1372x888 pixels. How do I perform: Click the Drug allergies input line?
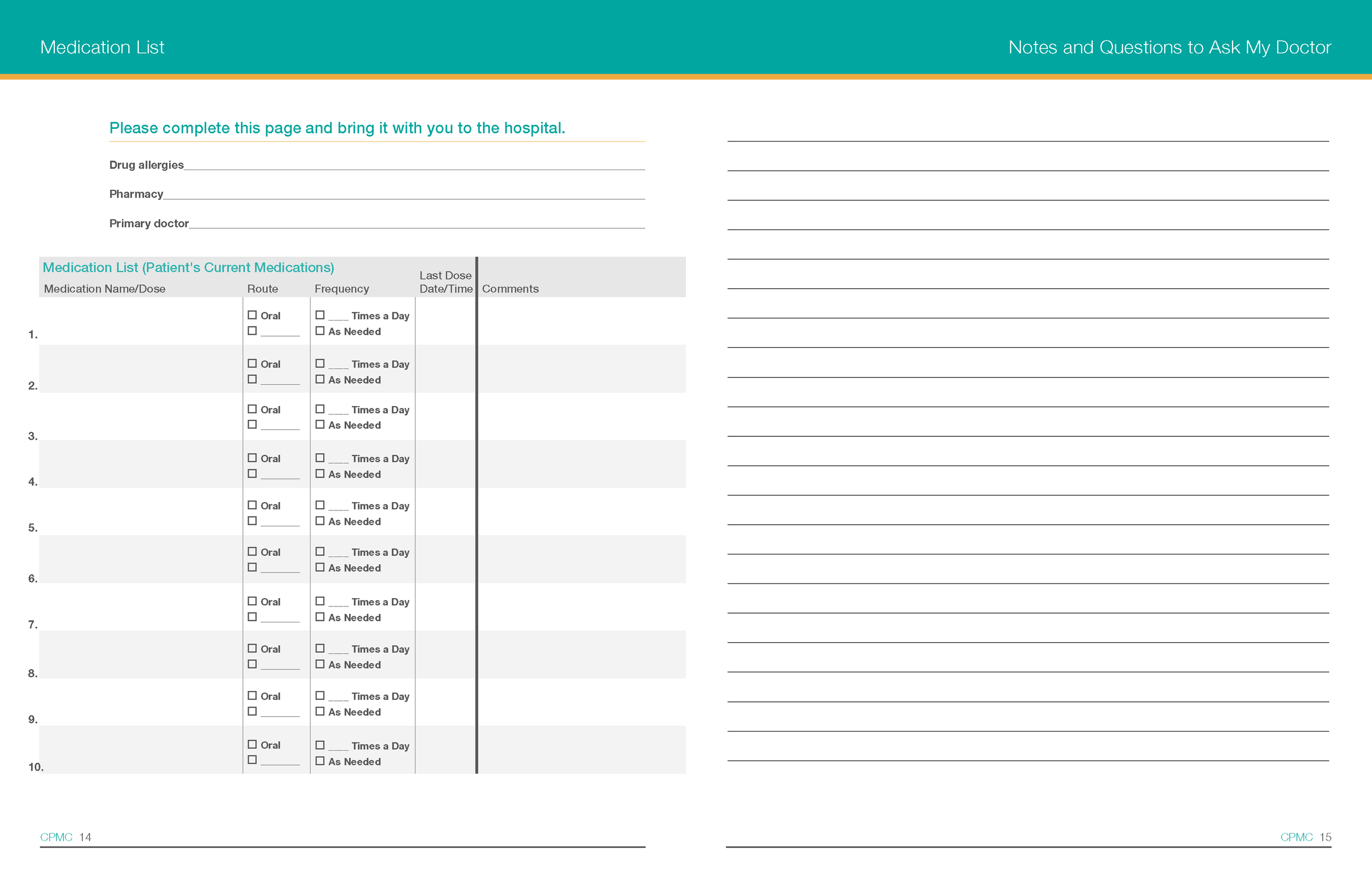414,165
